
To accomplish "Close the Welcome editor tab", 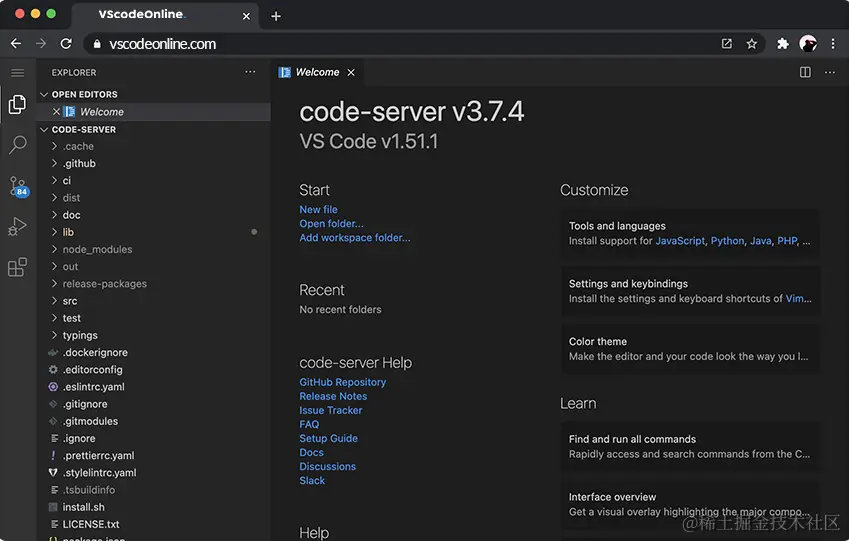I will click(x=351, y=73).
